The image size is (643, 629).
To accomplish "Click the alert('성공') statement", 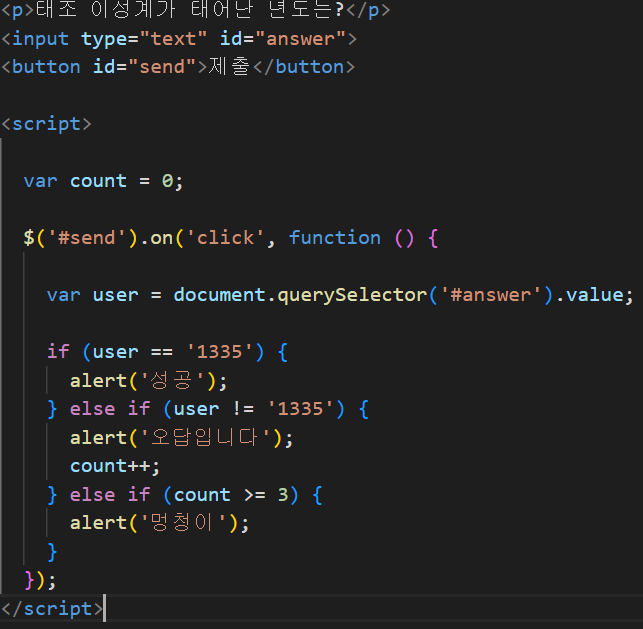I will pos(148,381).
